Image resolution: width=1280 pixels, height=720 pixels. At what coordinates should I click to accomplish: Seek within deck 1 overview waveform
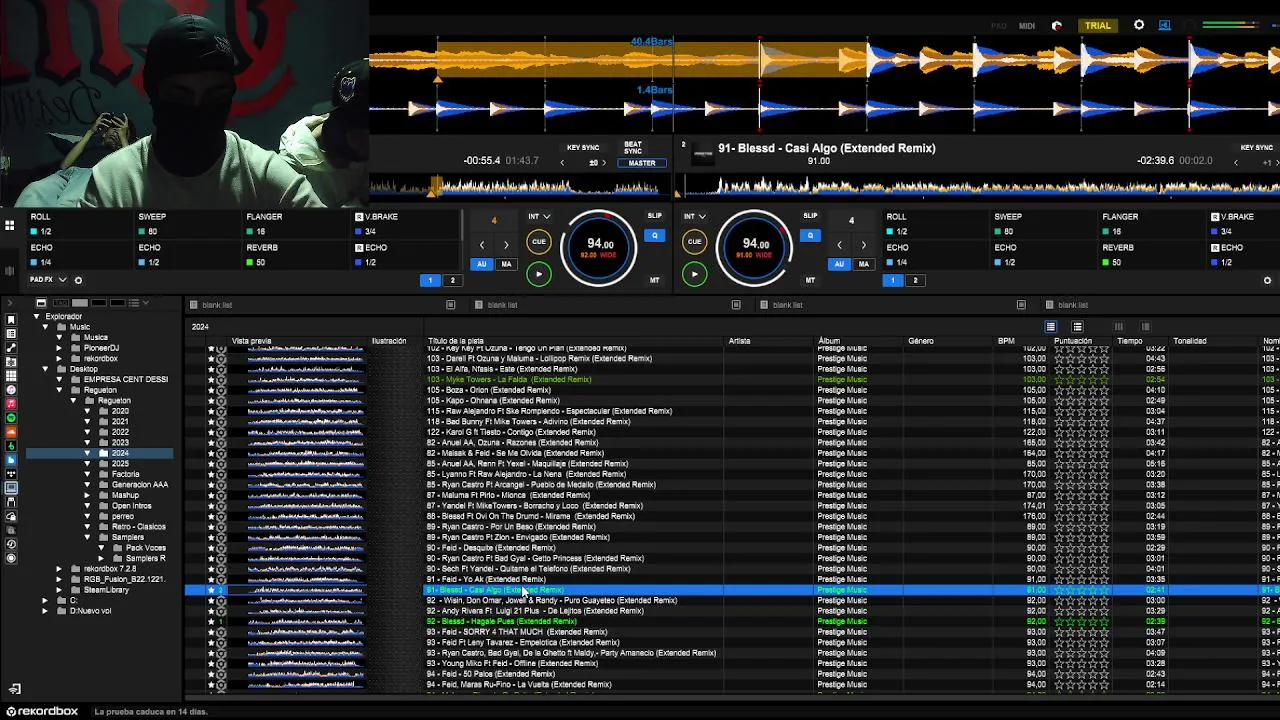(x=518, y=186)
